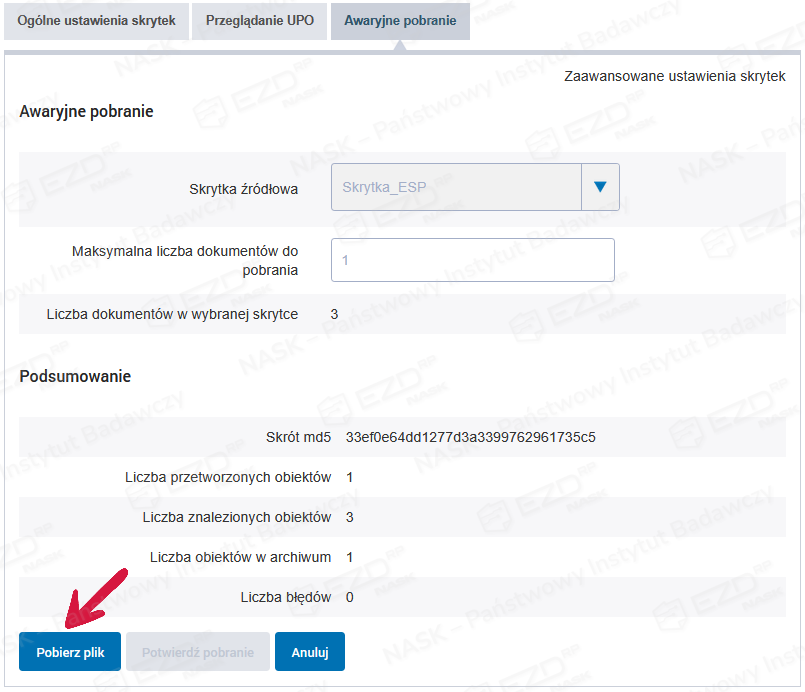Click the Skrytka źródłowa label
This screenshot has width=805, height=692.
pyautogui.click(x=243, y=188)
